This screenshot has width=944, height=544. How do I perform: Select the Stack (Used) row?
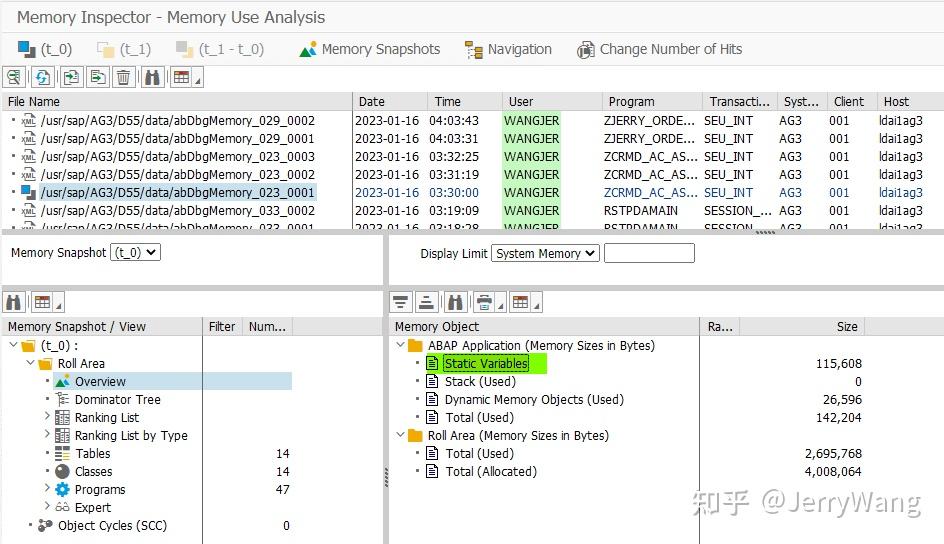480,382
